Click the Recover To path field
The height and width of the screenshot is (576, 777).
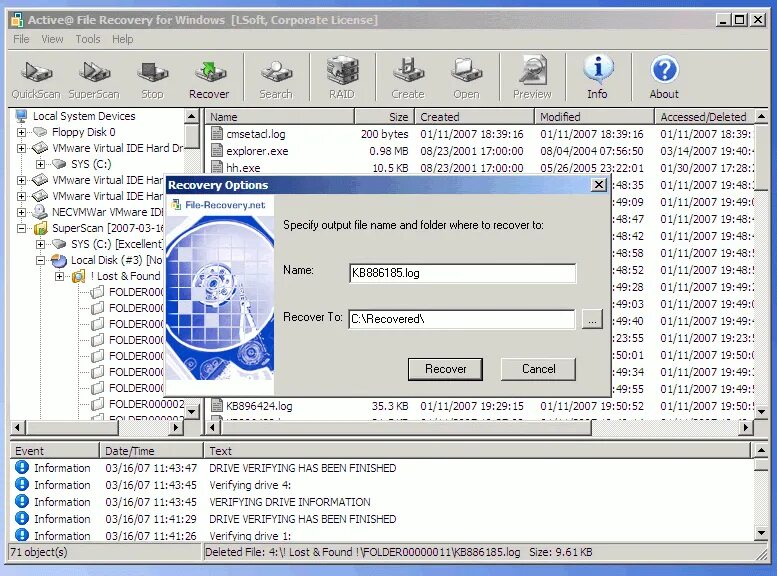[462, 319]
